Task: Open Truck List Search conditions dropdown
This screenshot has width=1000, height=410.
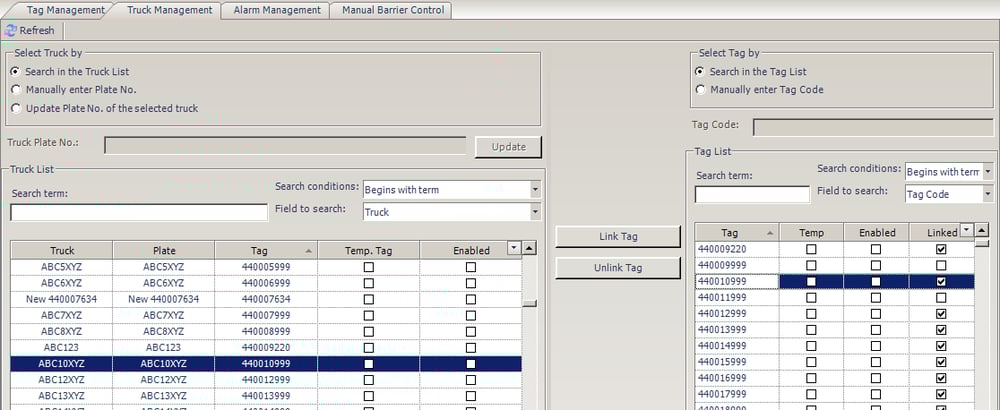Action: coord(534,189)
